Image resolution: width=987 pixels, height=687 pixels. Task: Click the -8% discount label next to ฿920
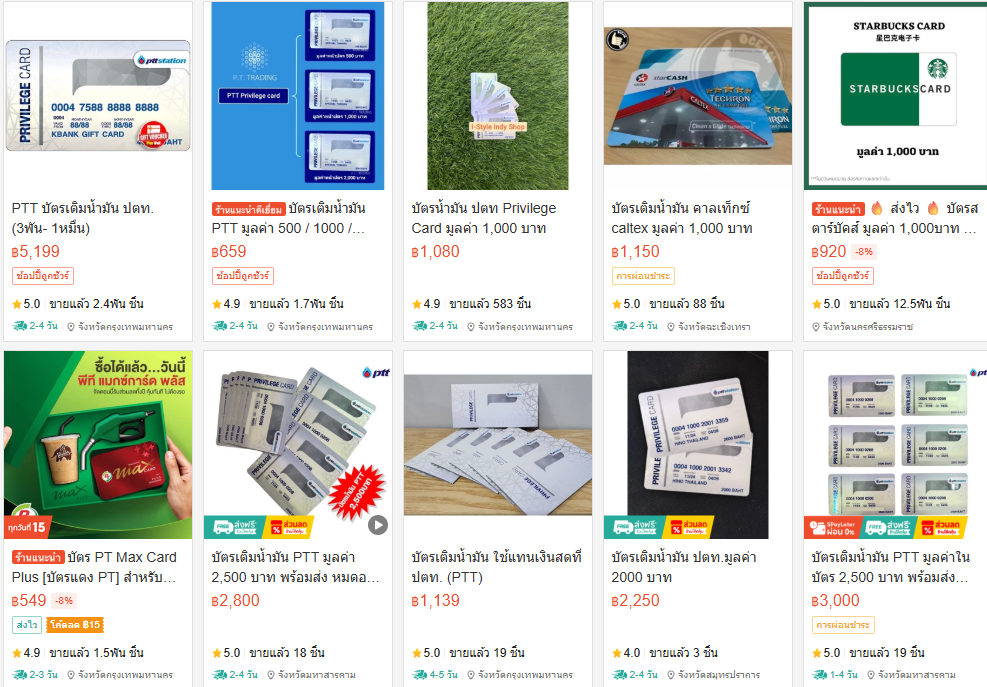864,252
